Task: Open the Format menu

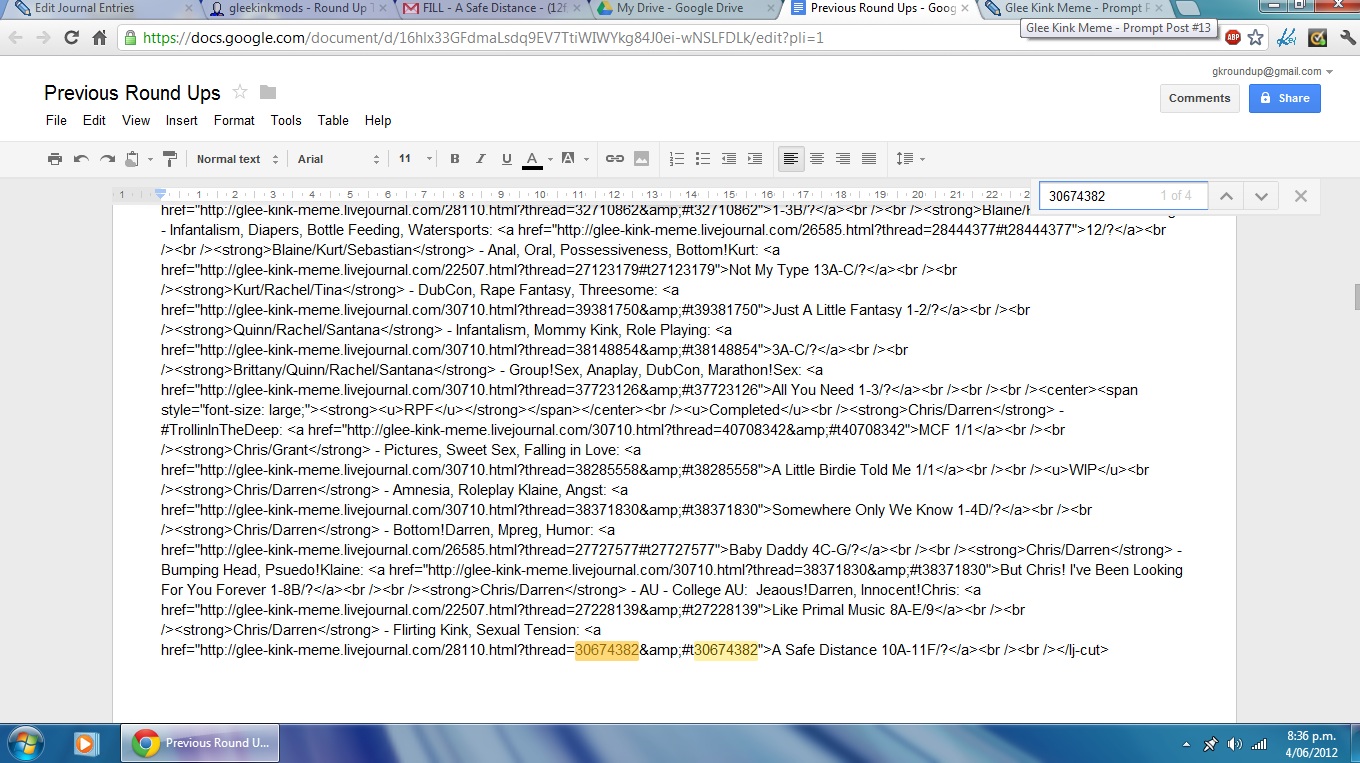Action: point(234,120)
